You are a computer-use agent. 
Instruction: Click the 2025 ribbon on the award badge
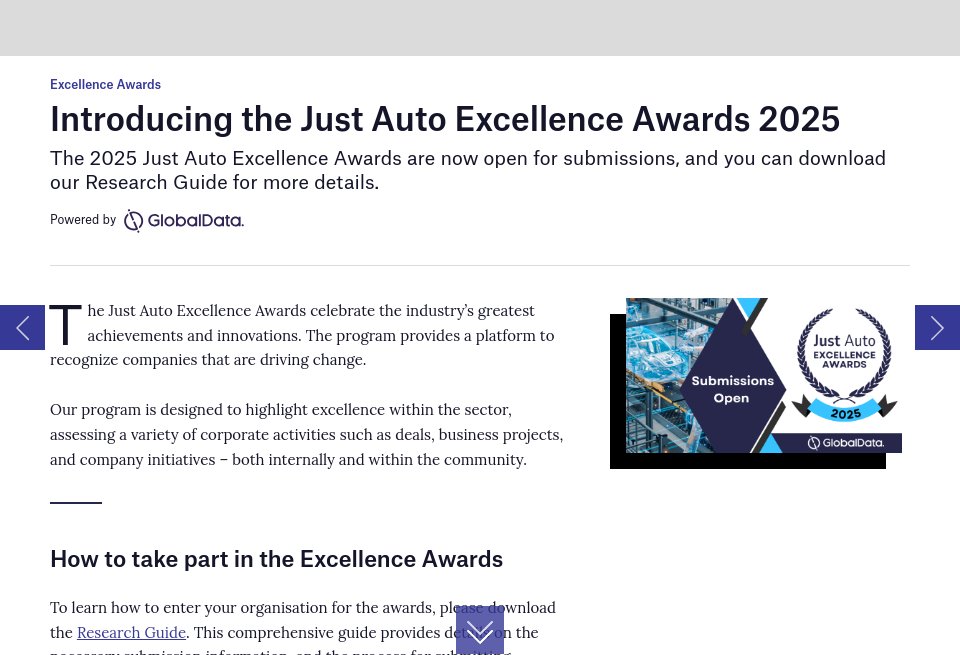tap(843, 410)
